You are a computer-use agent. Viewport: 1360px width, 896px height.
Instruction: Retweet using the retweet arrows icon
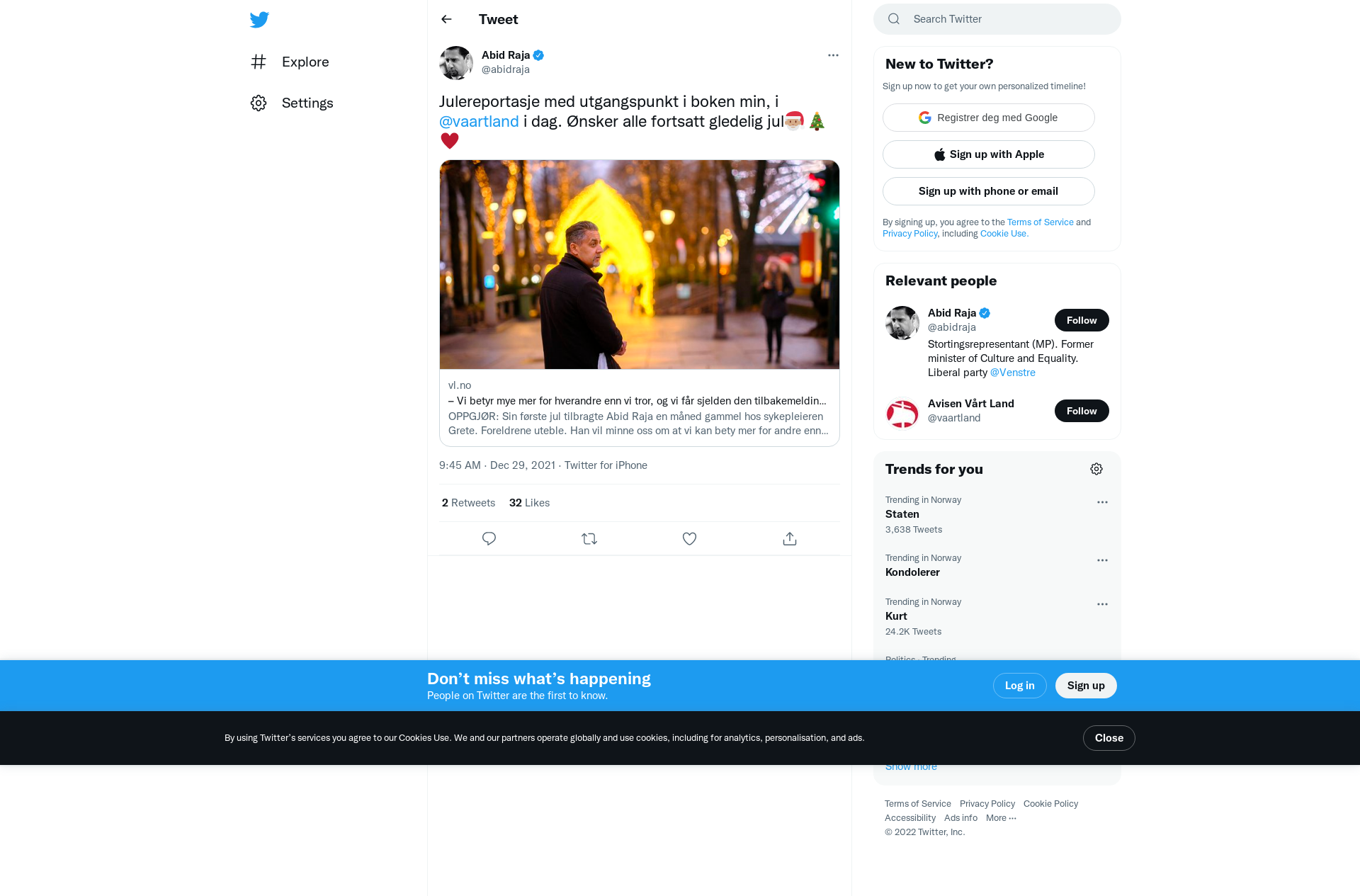pyautogui.click(x=589, y=539)
